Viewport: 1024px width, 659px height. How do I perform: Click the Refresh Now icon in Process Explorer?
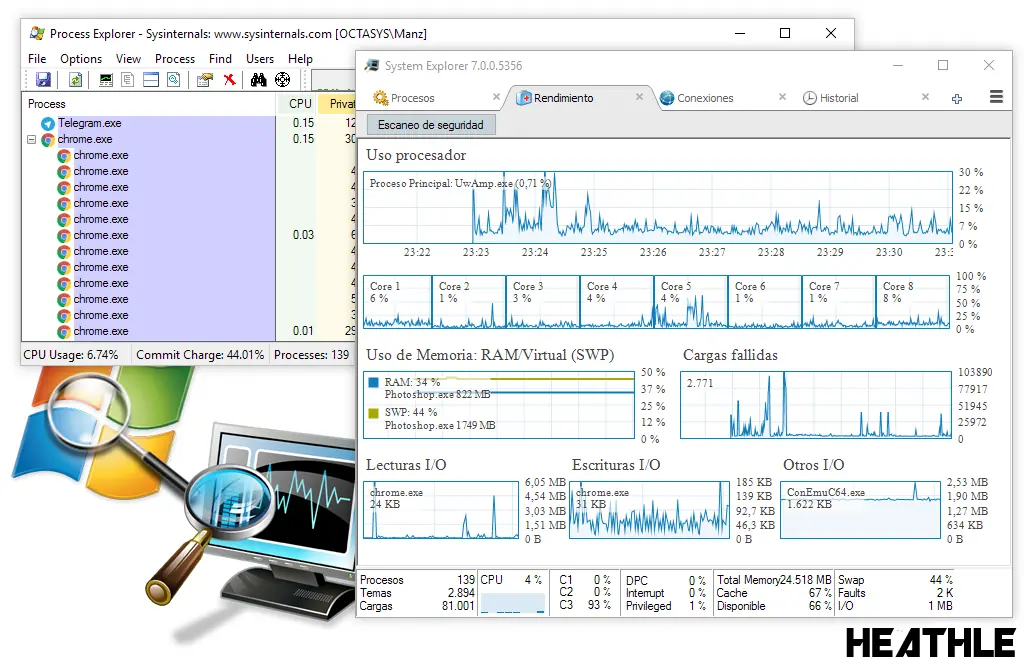click(76, 80)
